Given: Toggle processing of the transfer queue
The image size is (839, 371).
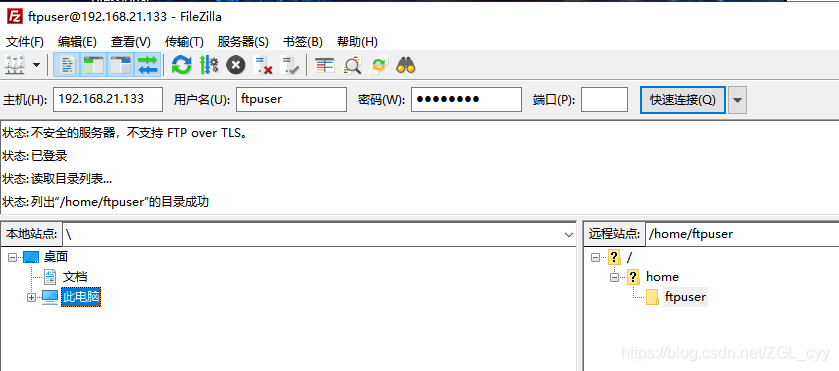Looking at the screenshot, I should point(209,65).
